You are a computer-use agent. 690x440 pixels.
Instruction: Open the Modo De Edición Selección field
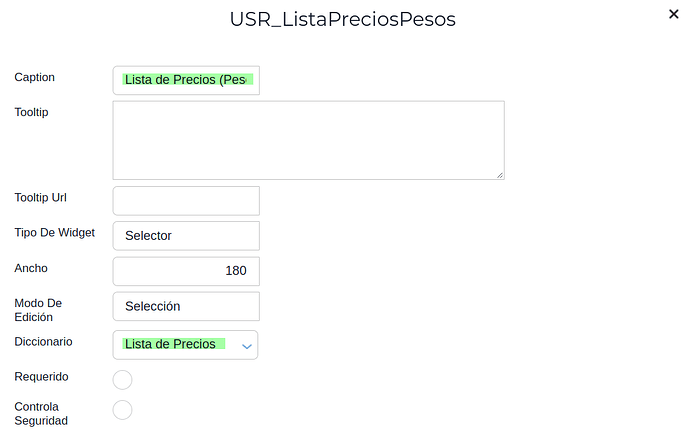(186, 306)
